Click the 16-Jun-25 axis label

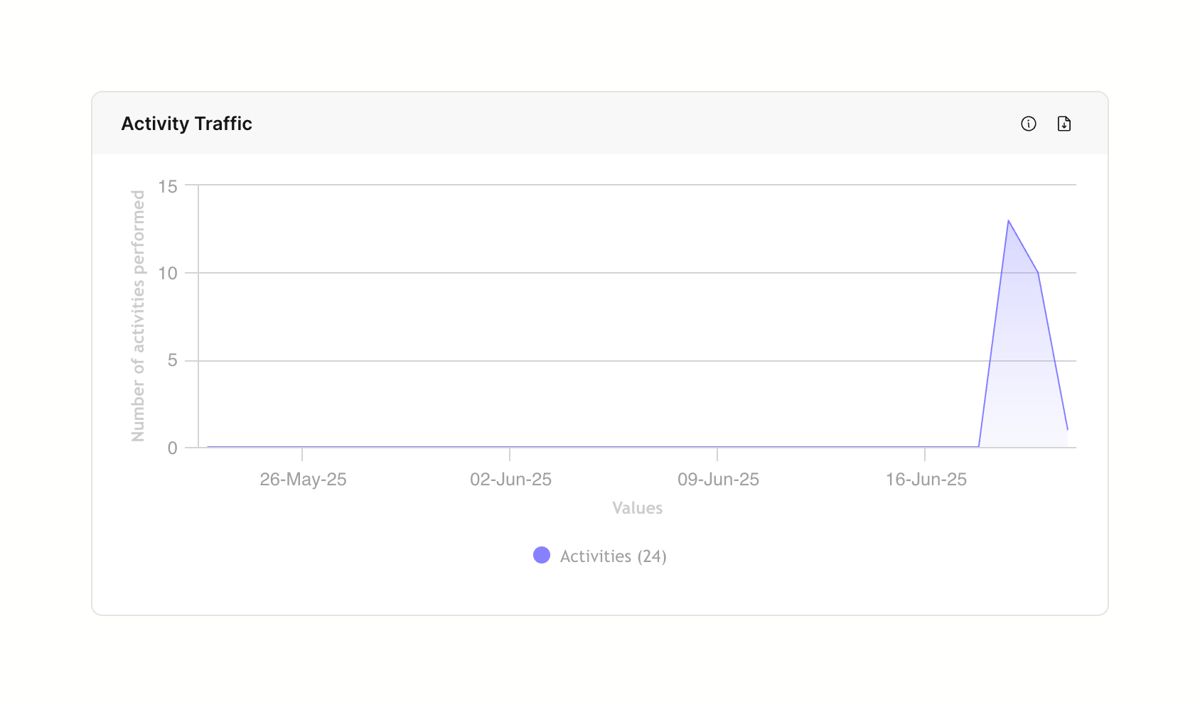(925, 479)
